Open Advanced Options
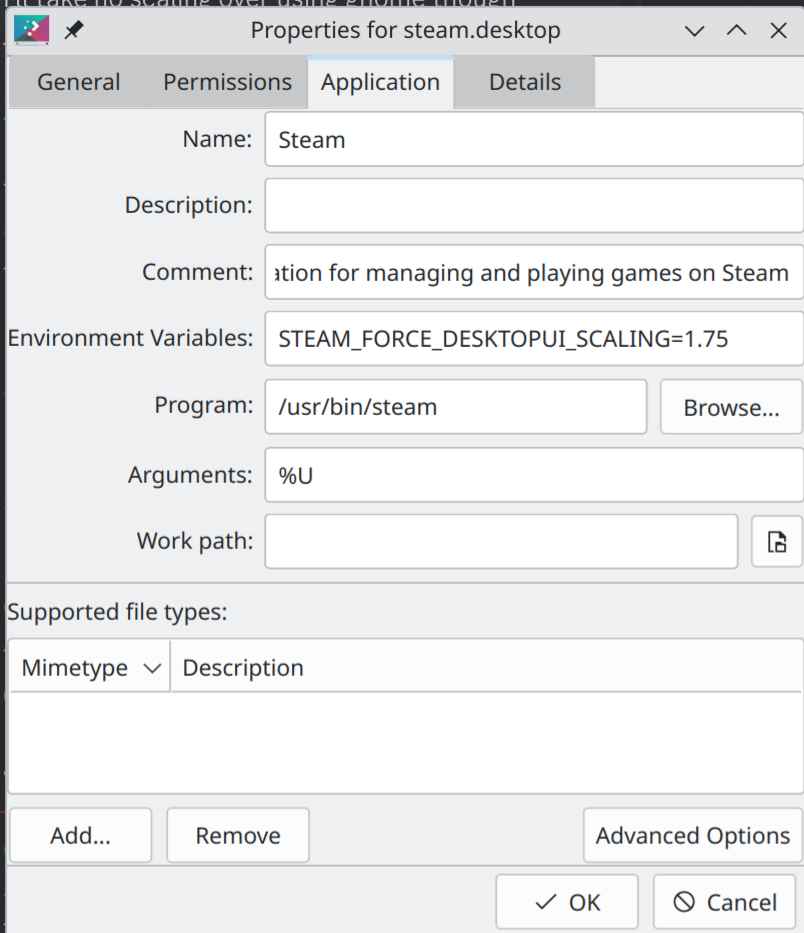This screenshot has width=804, height=933. pyautogui.click(x=692, y=835)
